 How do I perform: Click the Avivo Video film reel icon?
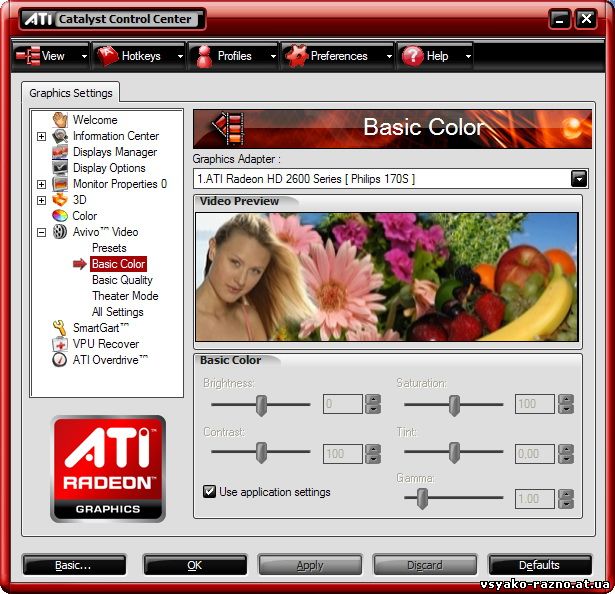click(60, 232)
